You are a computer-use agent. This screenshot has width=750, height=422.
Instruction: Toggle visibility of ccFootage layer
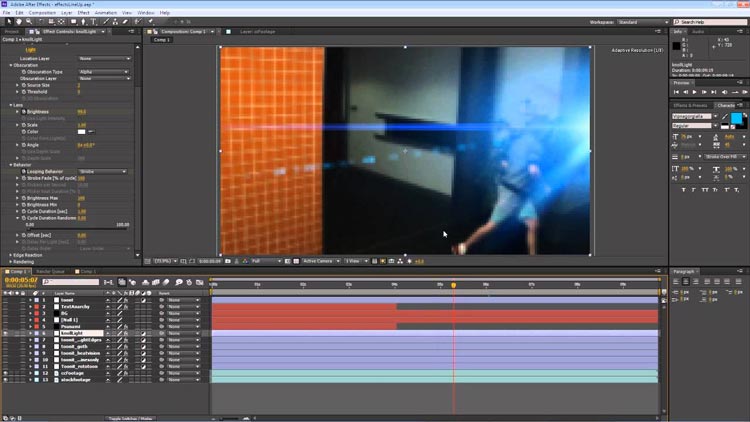(5, 373)
